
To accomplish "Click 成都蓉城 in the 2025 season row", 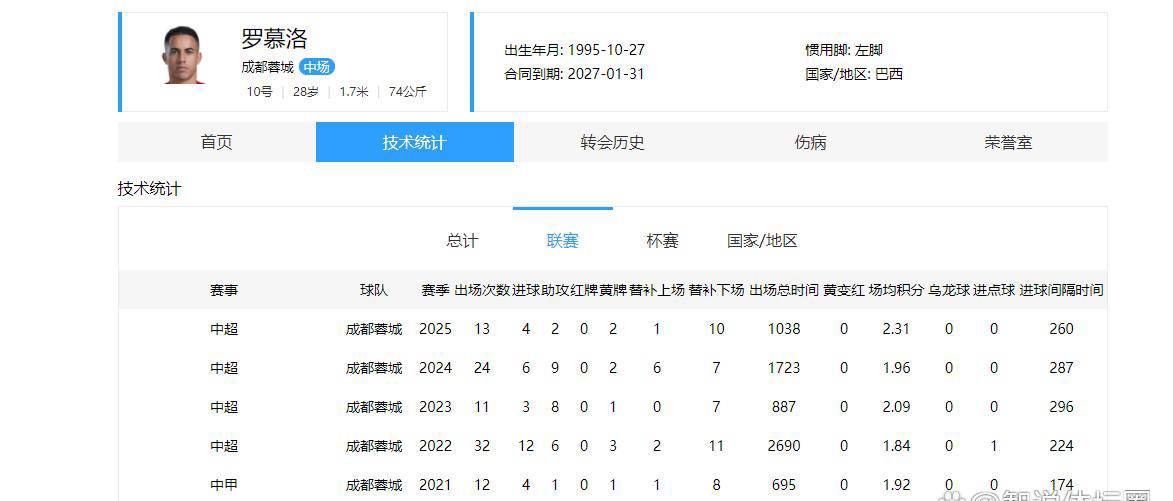I will (374, 329).
